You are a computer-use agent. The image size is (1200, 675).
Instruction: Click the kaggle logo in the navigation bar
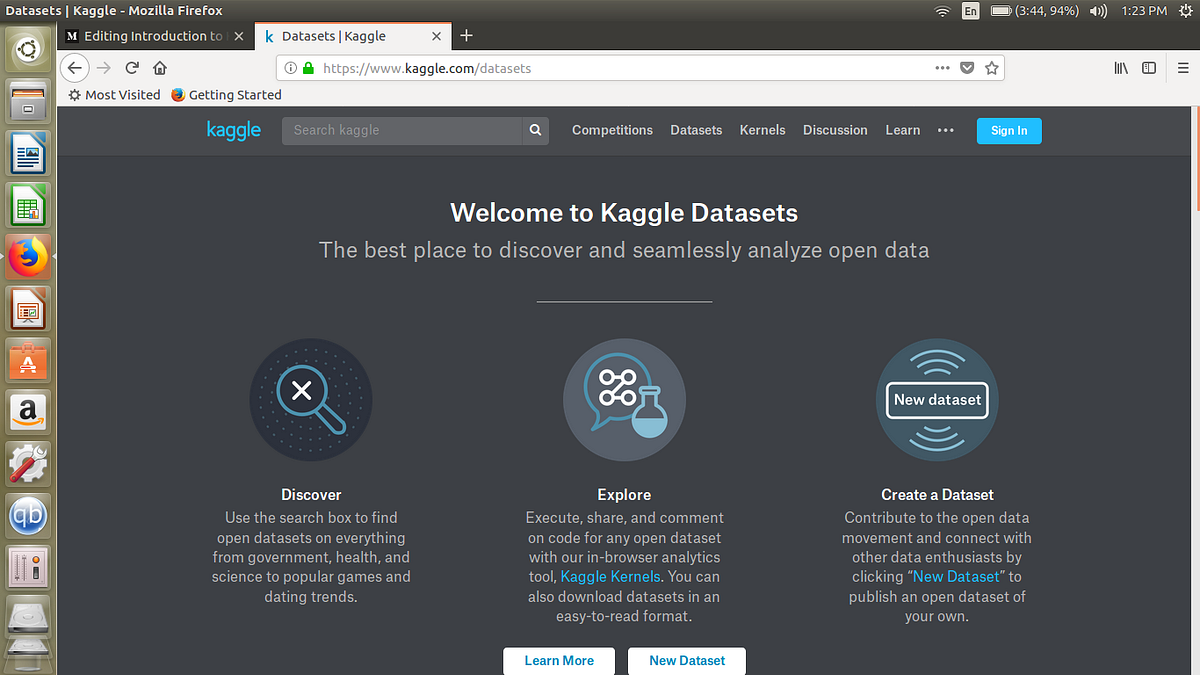tap(233, 130)
